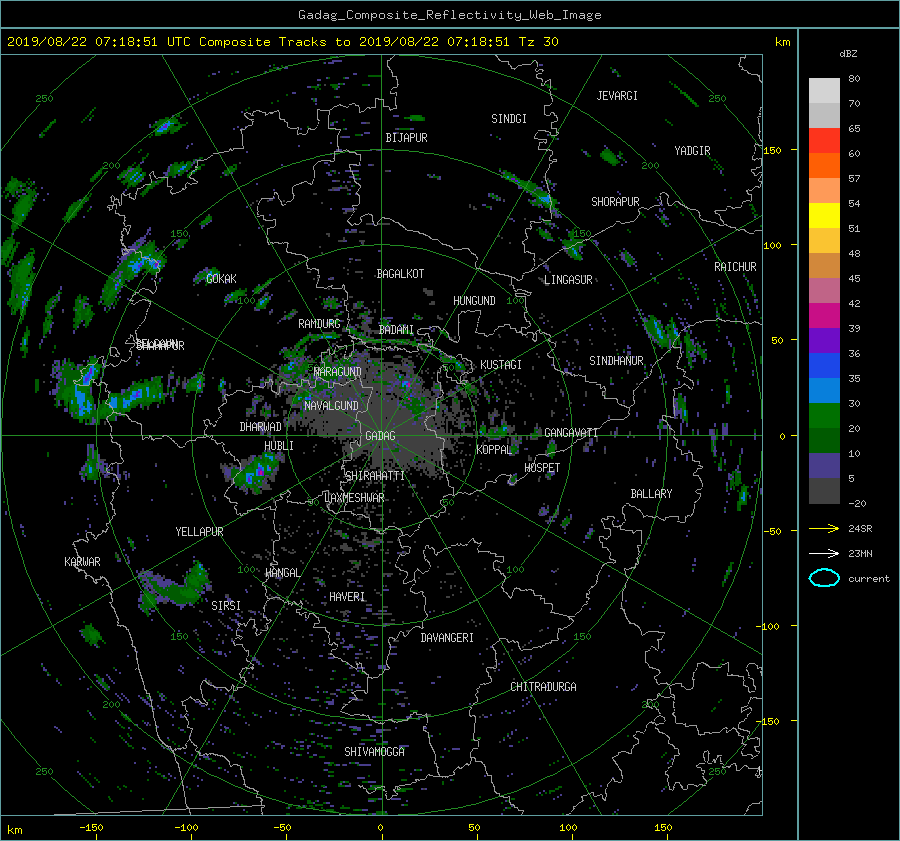Click the BIJAPUR city label

(406, 138)
